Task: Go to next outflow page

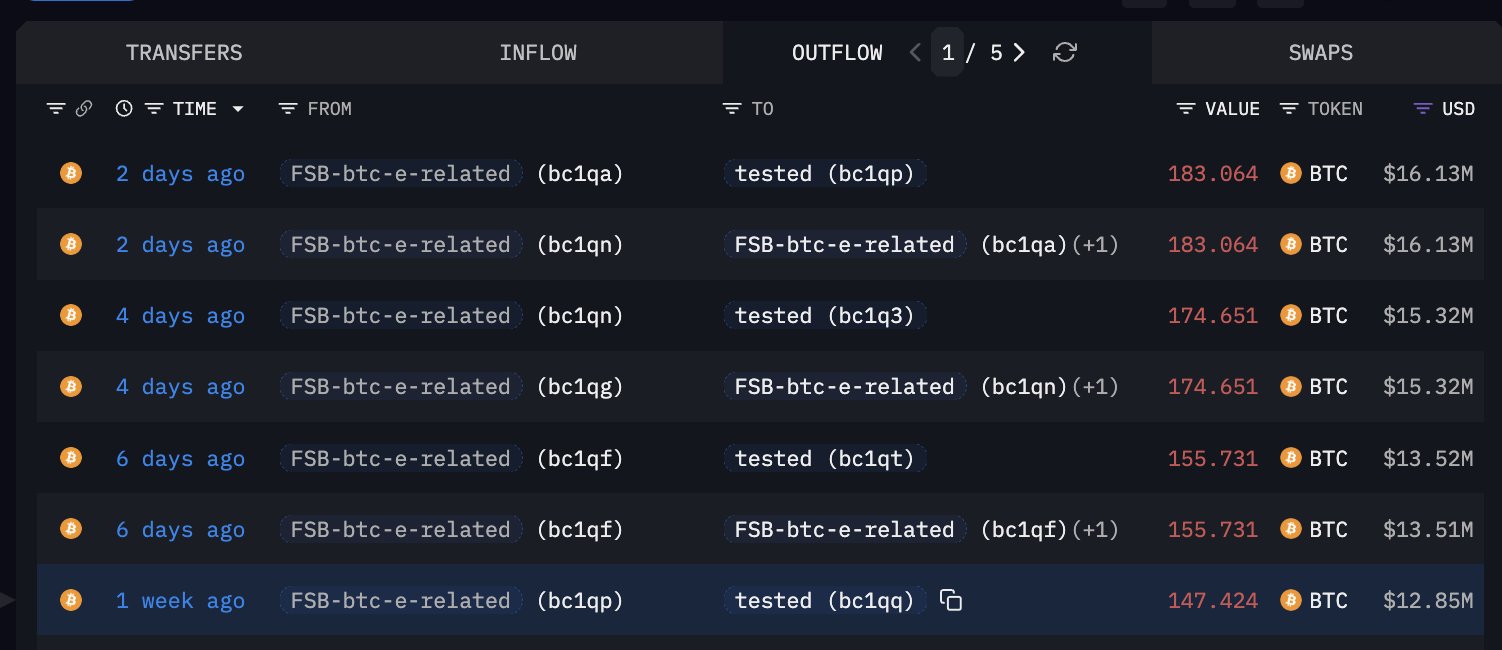Action: tap(1019, 53)
